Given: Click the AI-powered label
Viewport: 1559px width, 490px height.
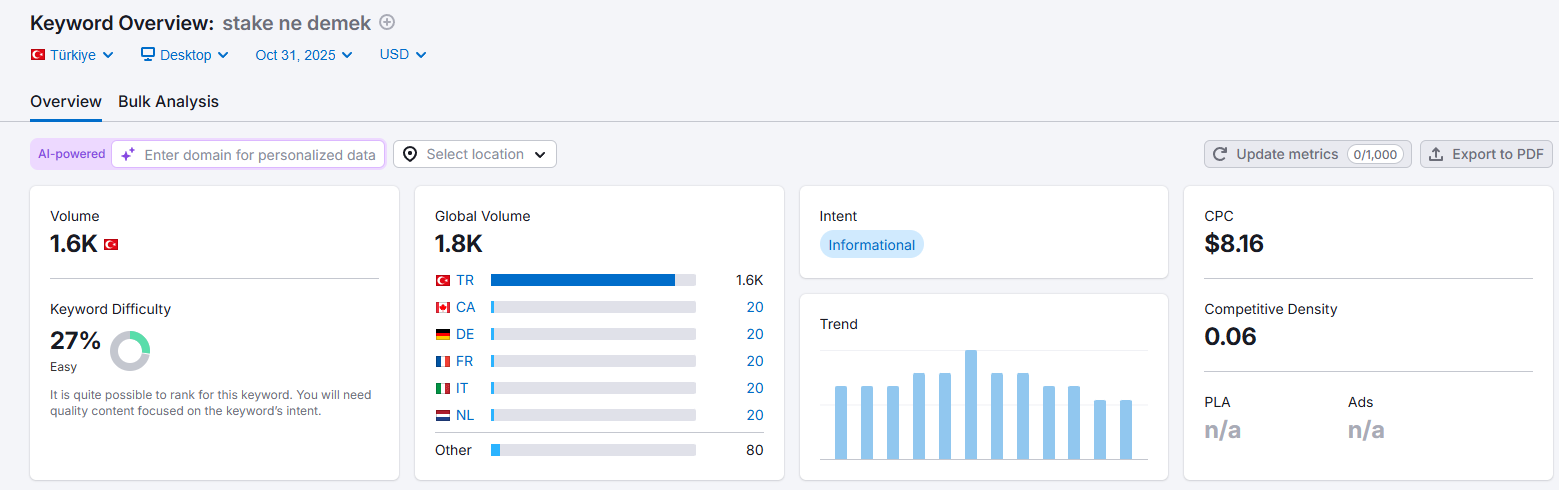Looking at the screenshot, I should tap(71, 154).
